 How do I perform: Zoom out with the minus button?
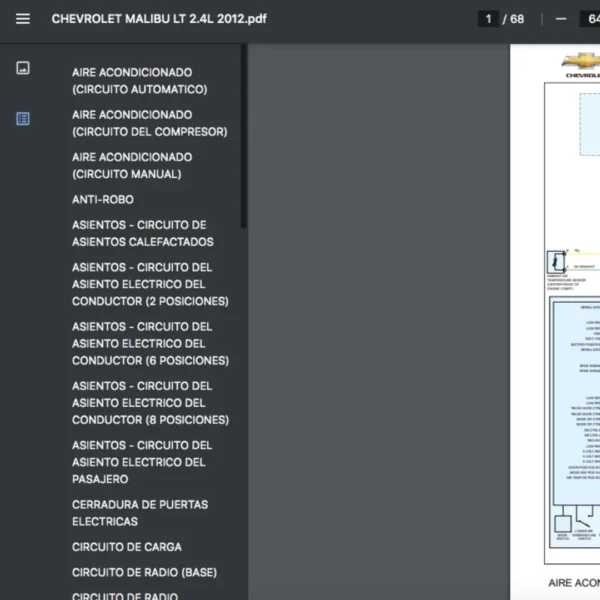(x=560, y=19)
